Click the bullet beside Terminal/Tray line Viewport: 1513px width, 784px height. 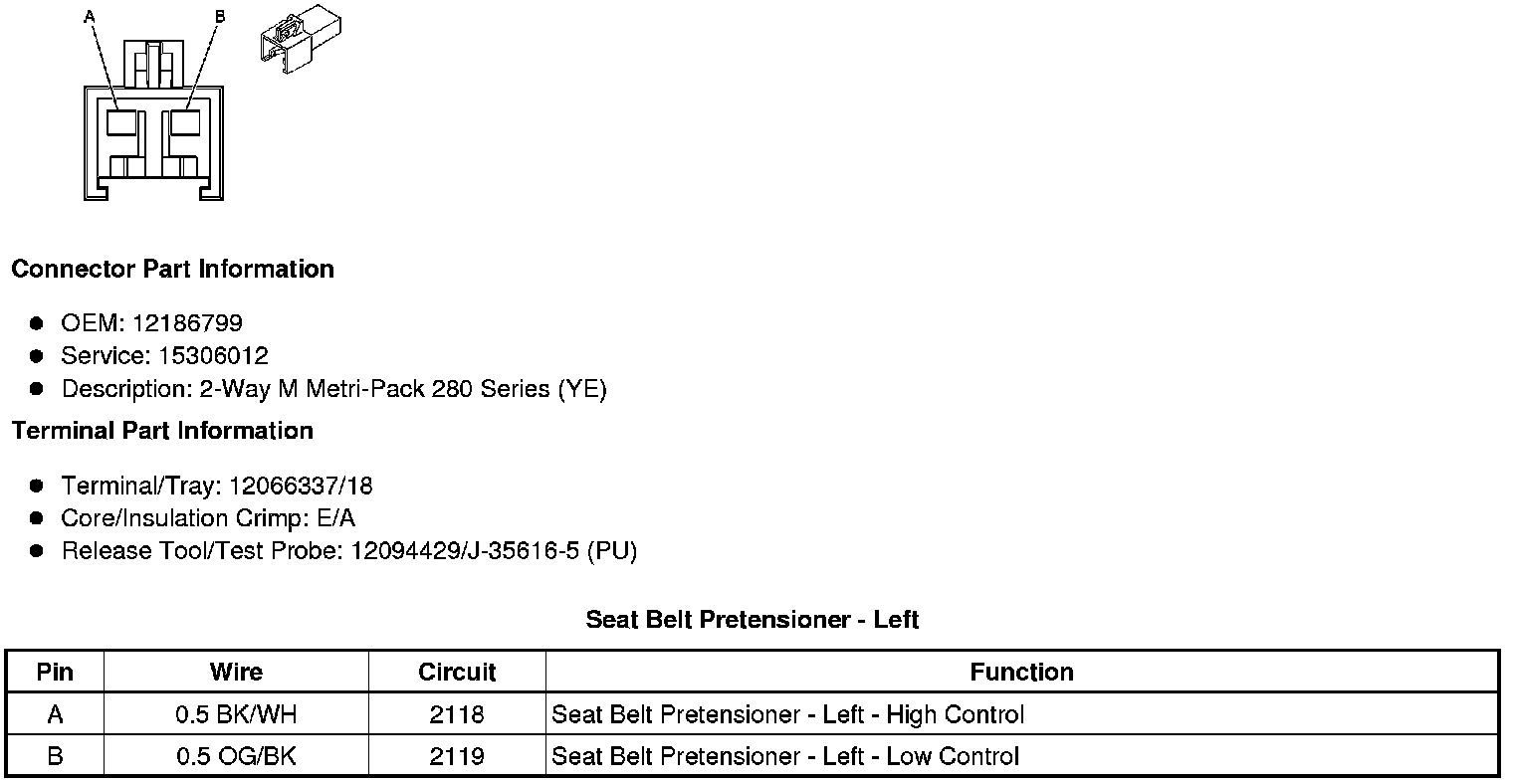click(37, 486)
